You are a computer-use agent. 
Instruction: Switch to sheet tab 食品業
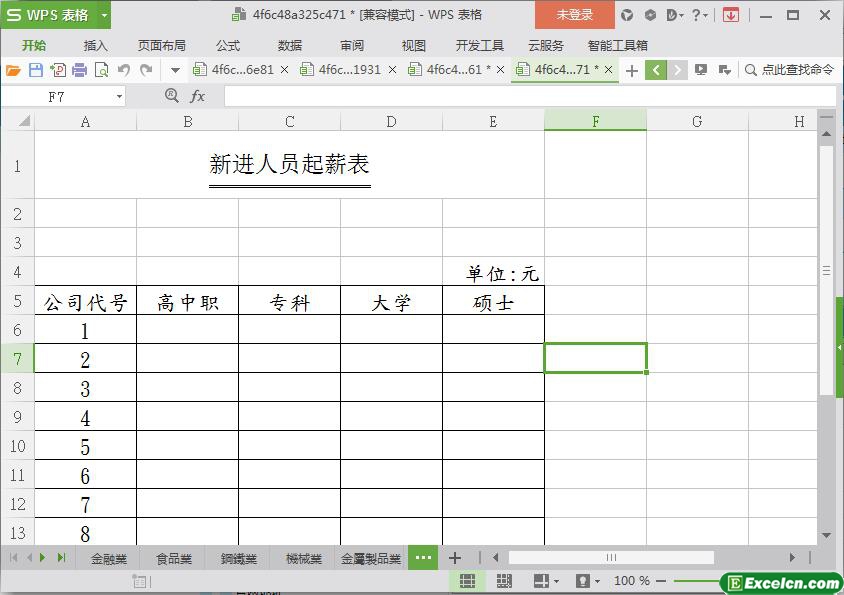(174, 559)
